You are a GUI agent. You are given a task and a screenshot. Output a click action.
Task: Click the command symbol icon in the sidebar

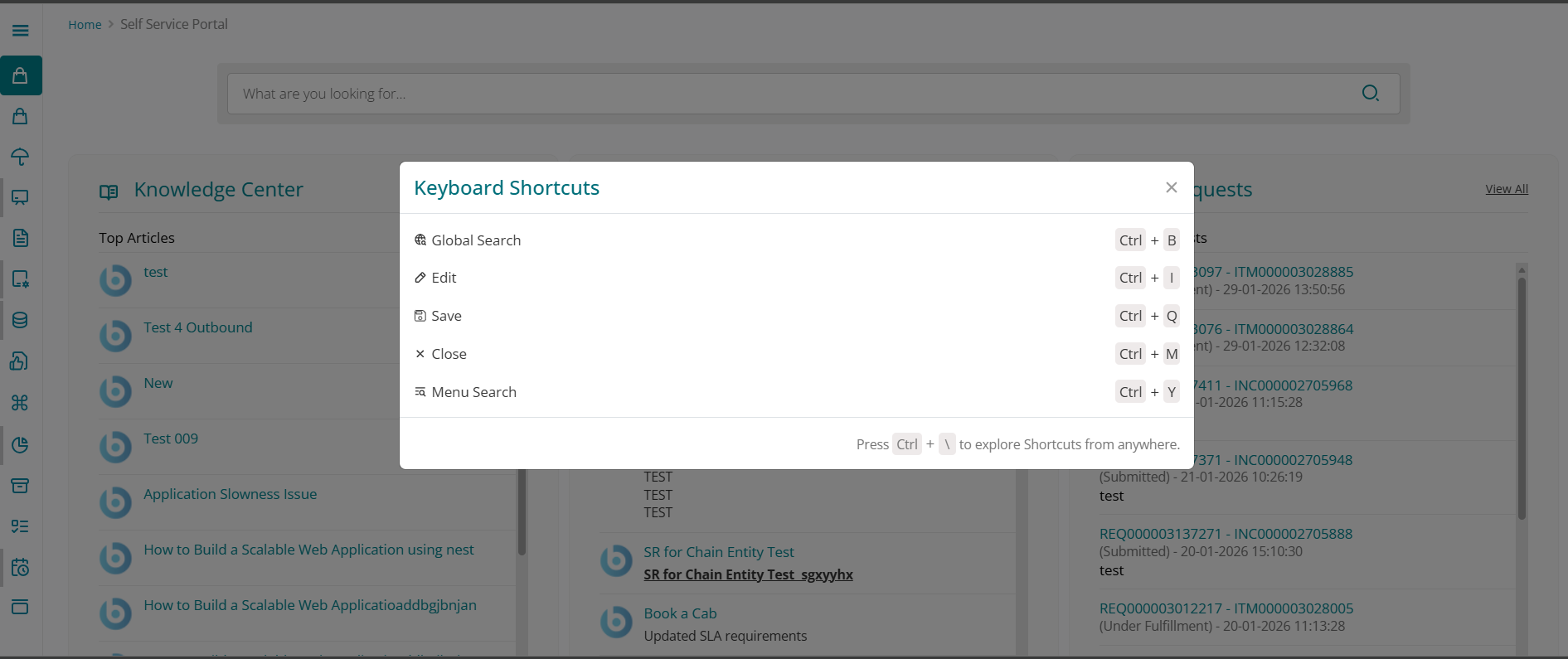coord(21,403)
